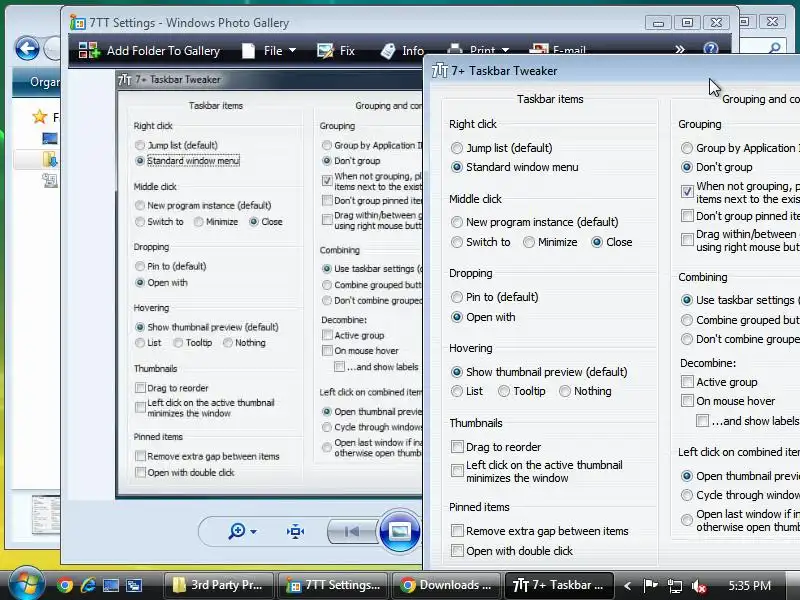This screenshot has height=600, width=800.
Task: Select Standard window menu in front Tweaker window
Action: coord(457,167)
